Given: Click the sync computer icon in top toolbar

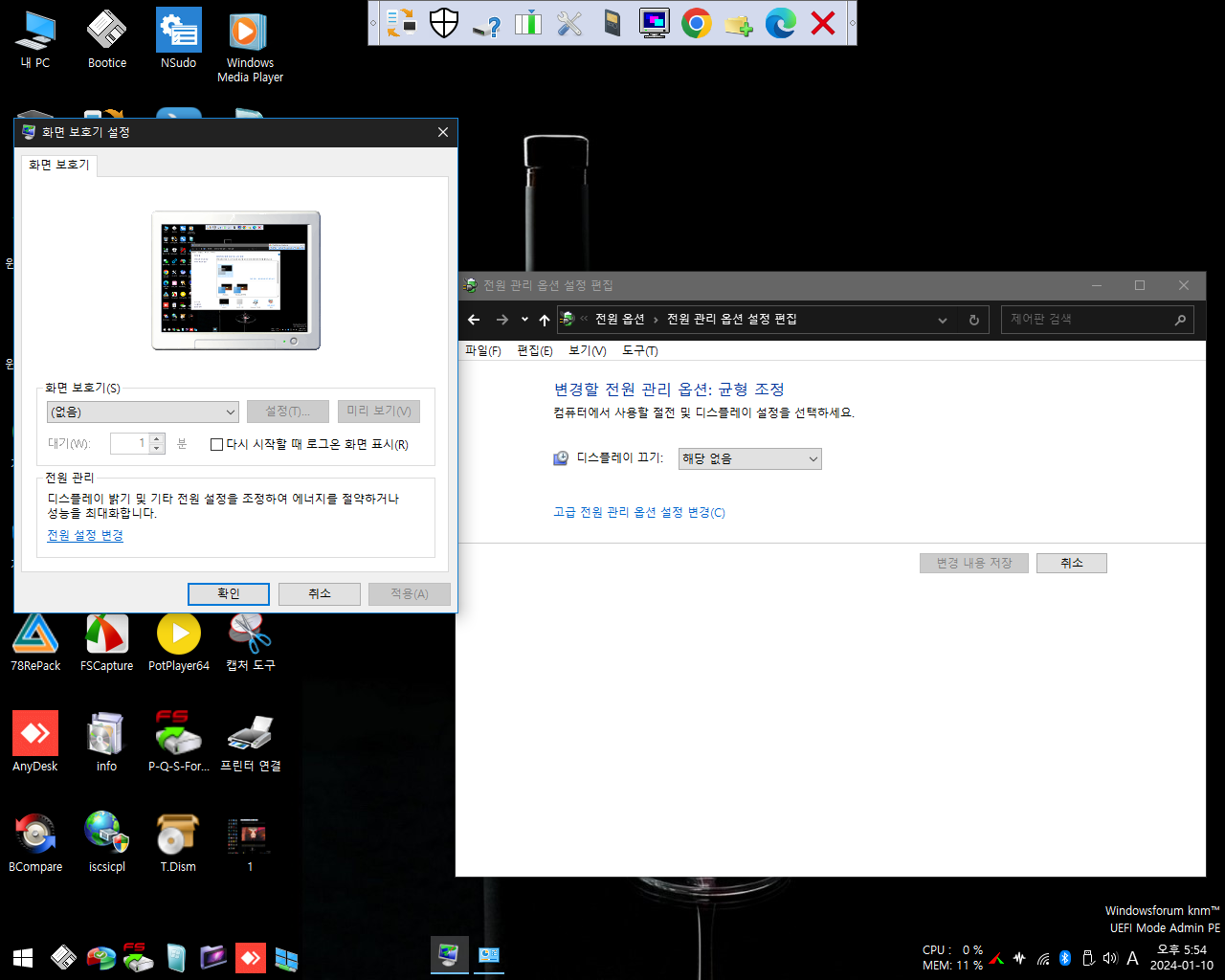Looking at the screenshot, I should click(x=402, y=23).
